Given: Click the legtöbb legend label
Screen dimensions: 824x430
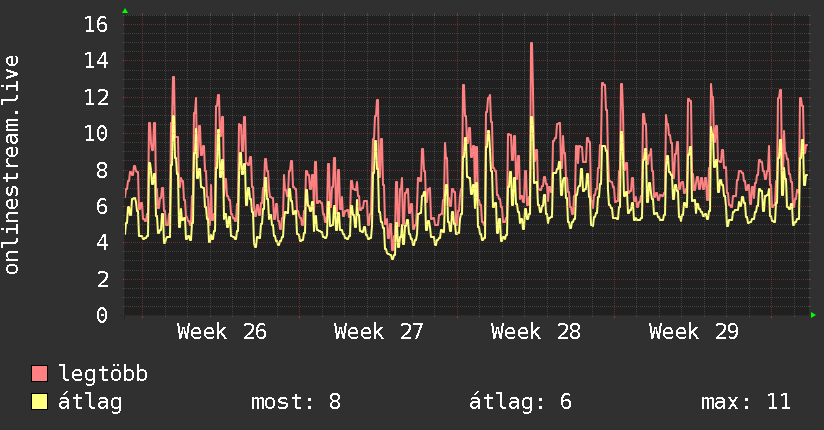Looking at the screenshot, I should (103, 374).
